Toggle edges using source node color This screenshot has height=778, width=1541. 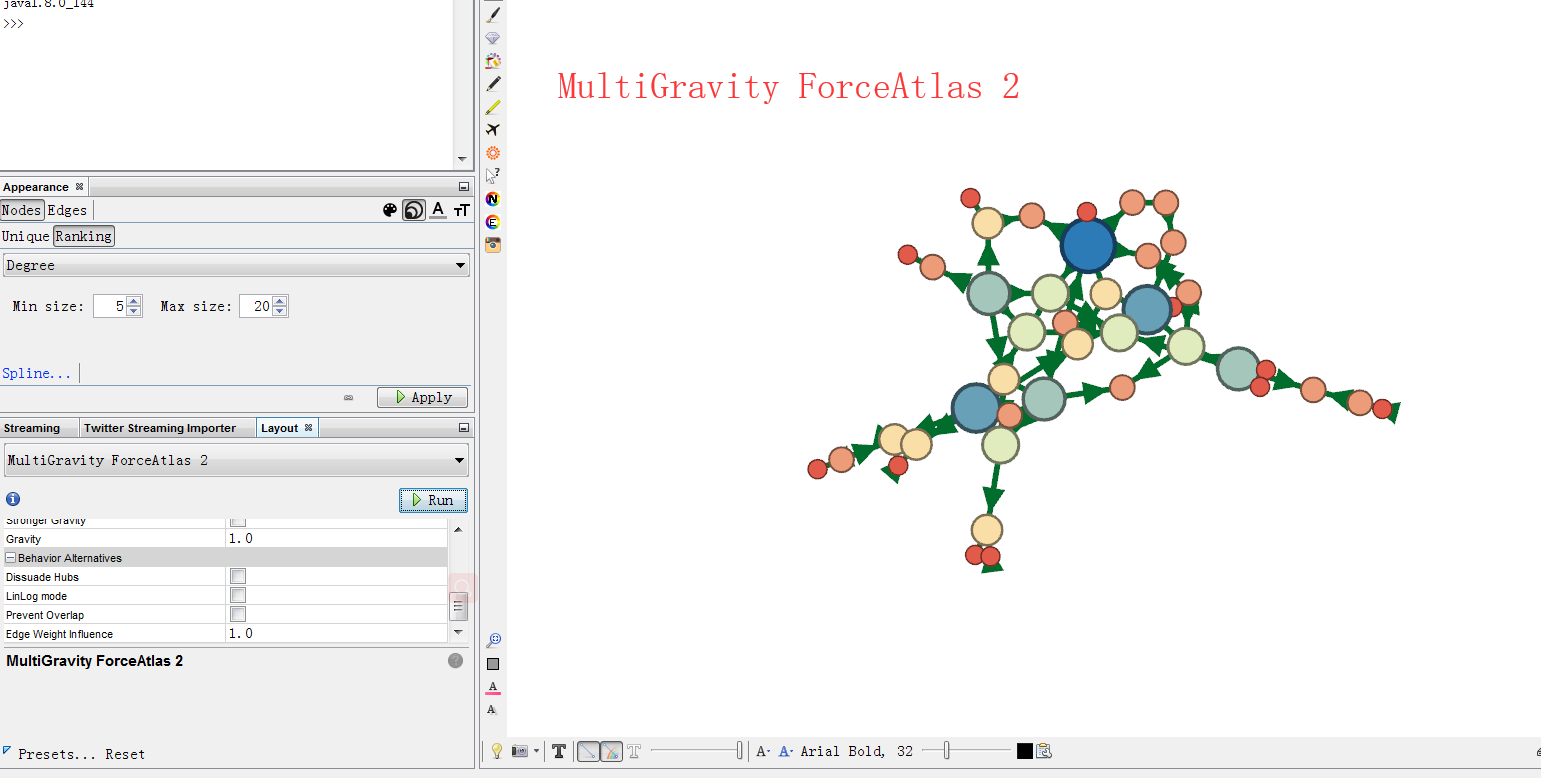tap(611, 751)
